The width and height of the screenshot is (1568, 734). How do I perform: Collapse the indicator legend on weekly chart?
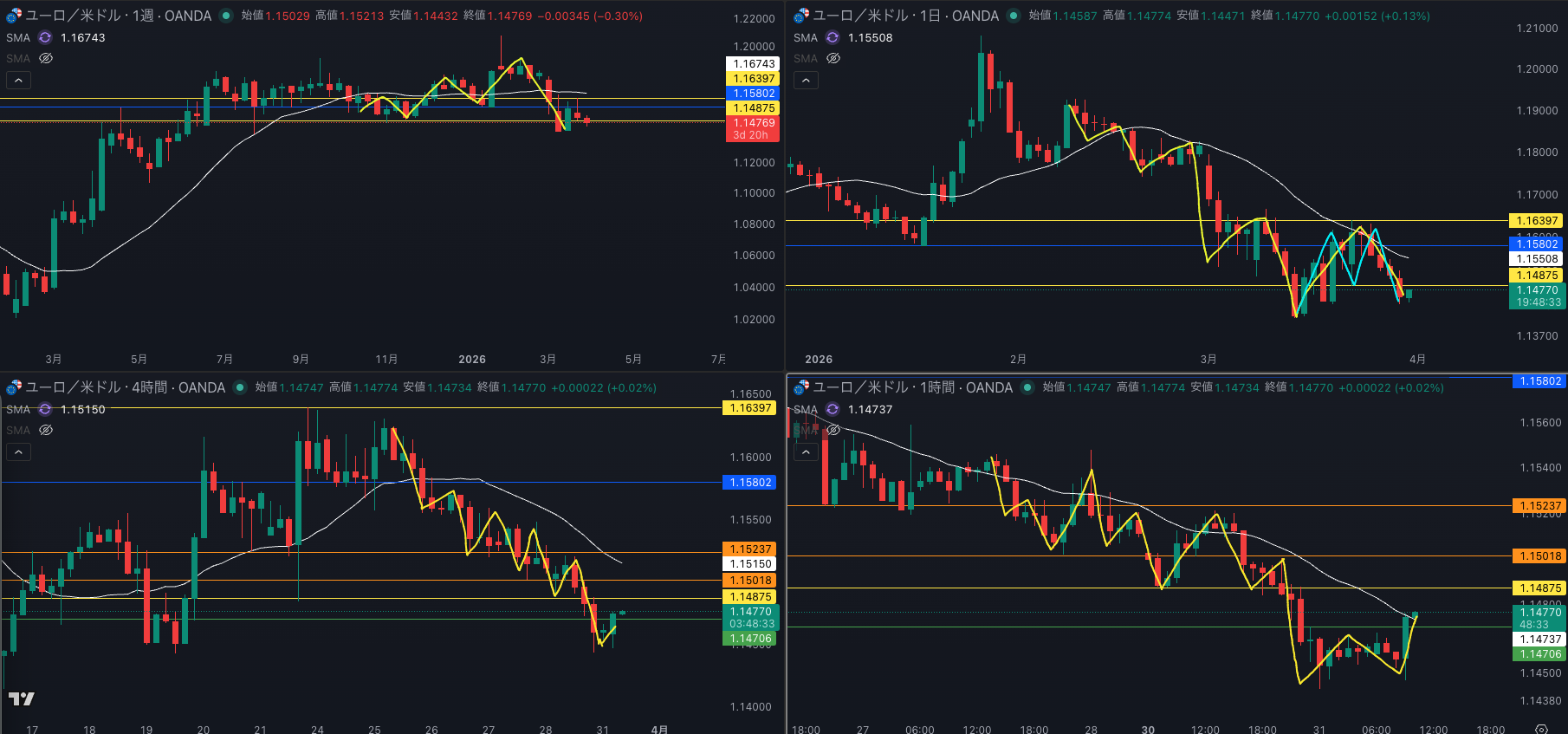(x=18, y=80)
